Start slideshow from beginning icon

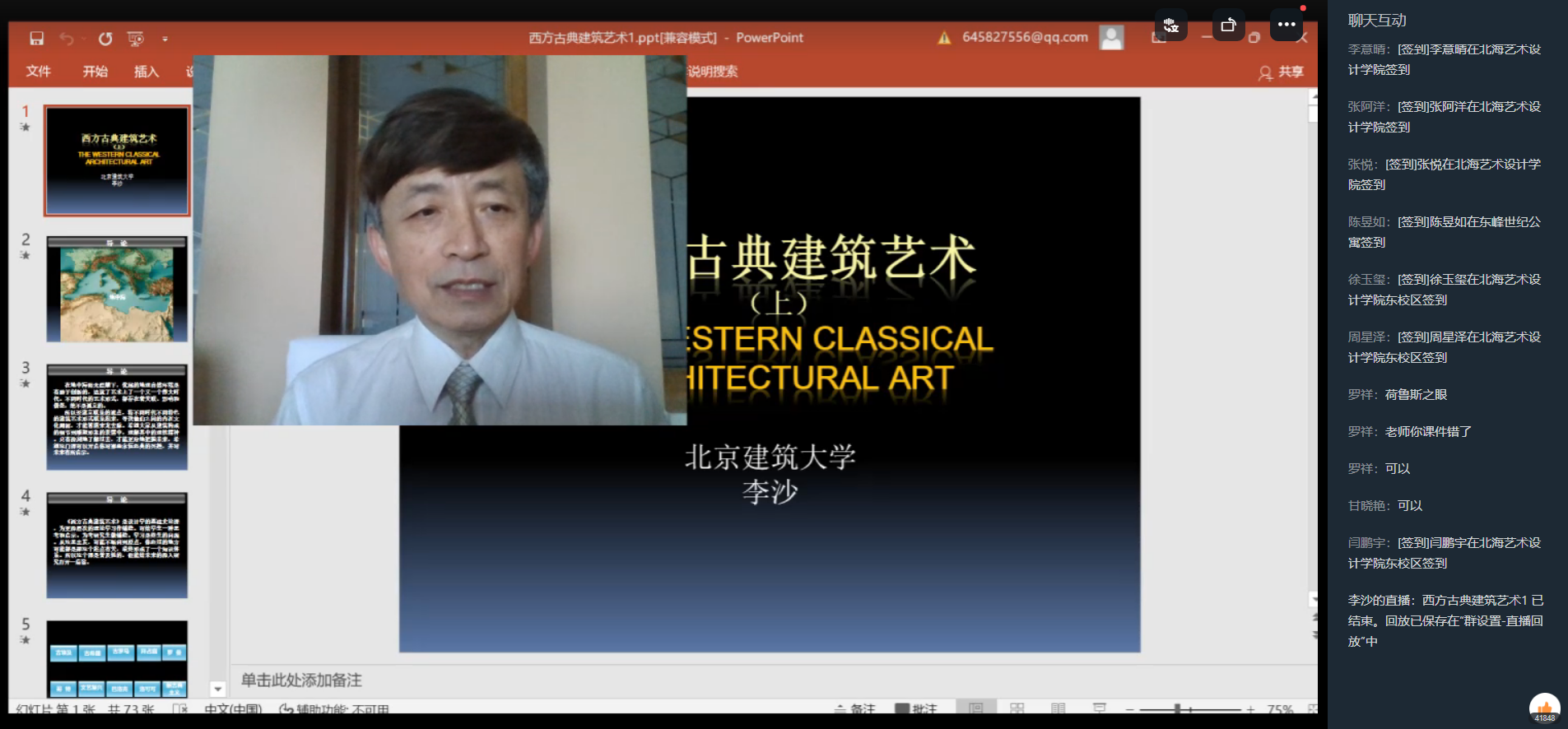tap(136, 39)
